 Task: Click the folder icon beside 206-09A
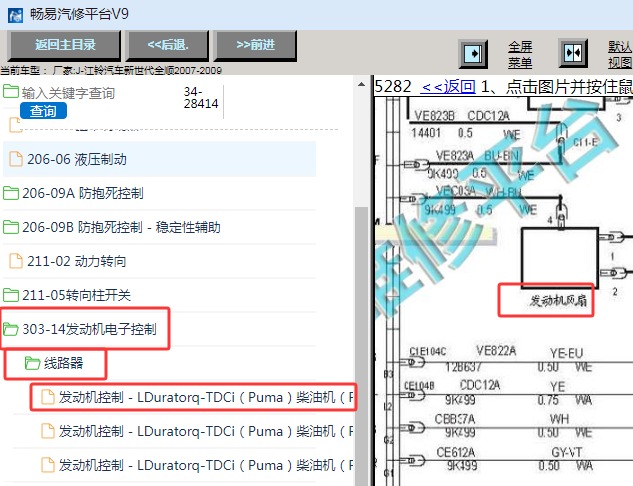[11, 193]
